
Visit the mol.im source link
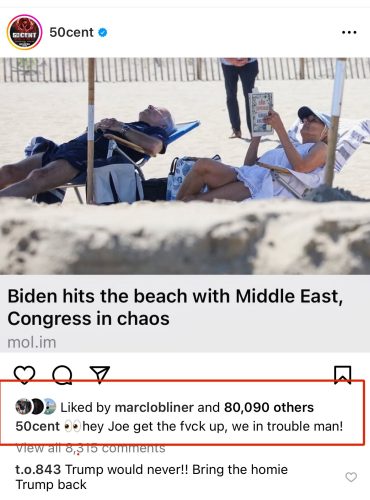click(32, 343)
